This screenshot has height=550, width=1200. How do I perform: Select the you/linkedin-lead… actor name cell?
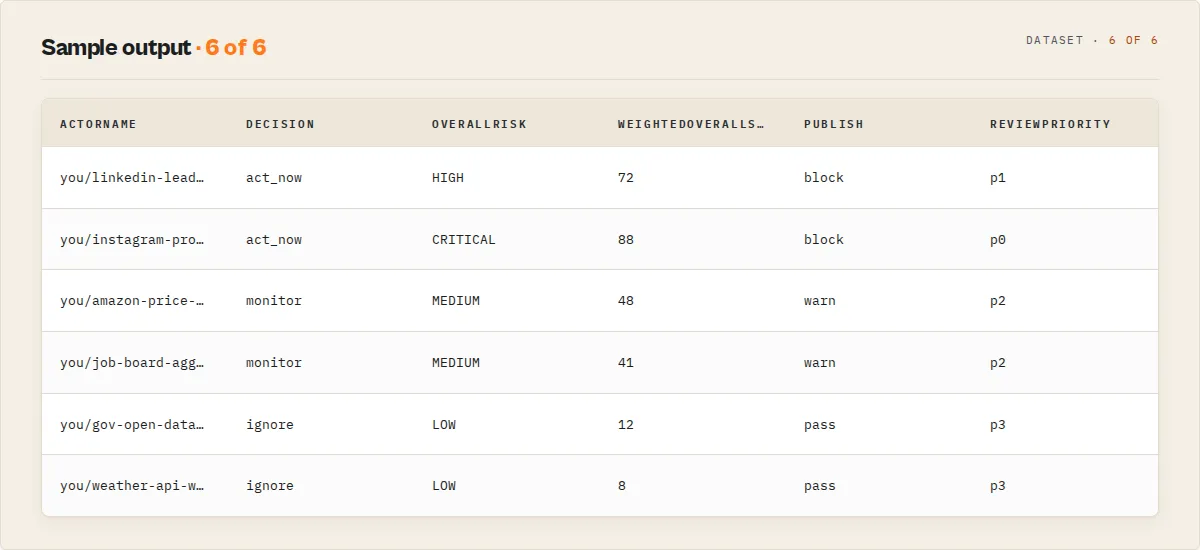click(x=132, y=178)
